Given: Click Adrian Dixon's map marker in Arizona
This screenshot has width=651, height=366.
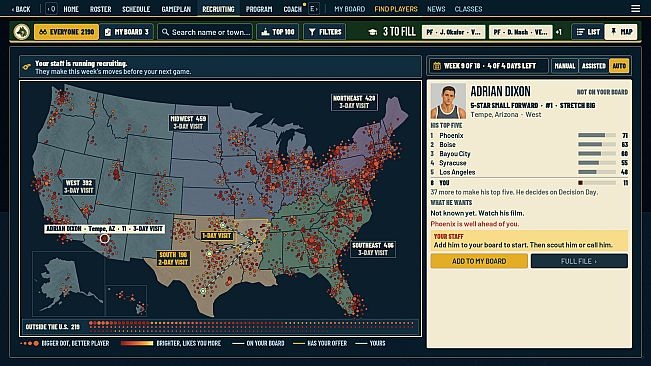Looking at the screenshot, I should click(x=104, y=239).
